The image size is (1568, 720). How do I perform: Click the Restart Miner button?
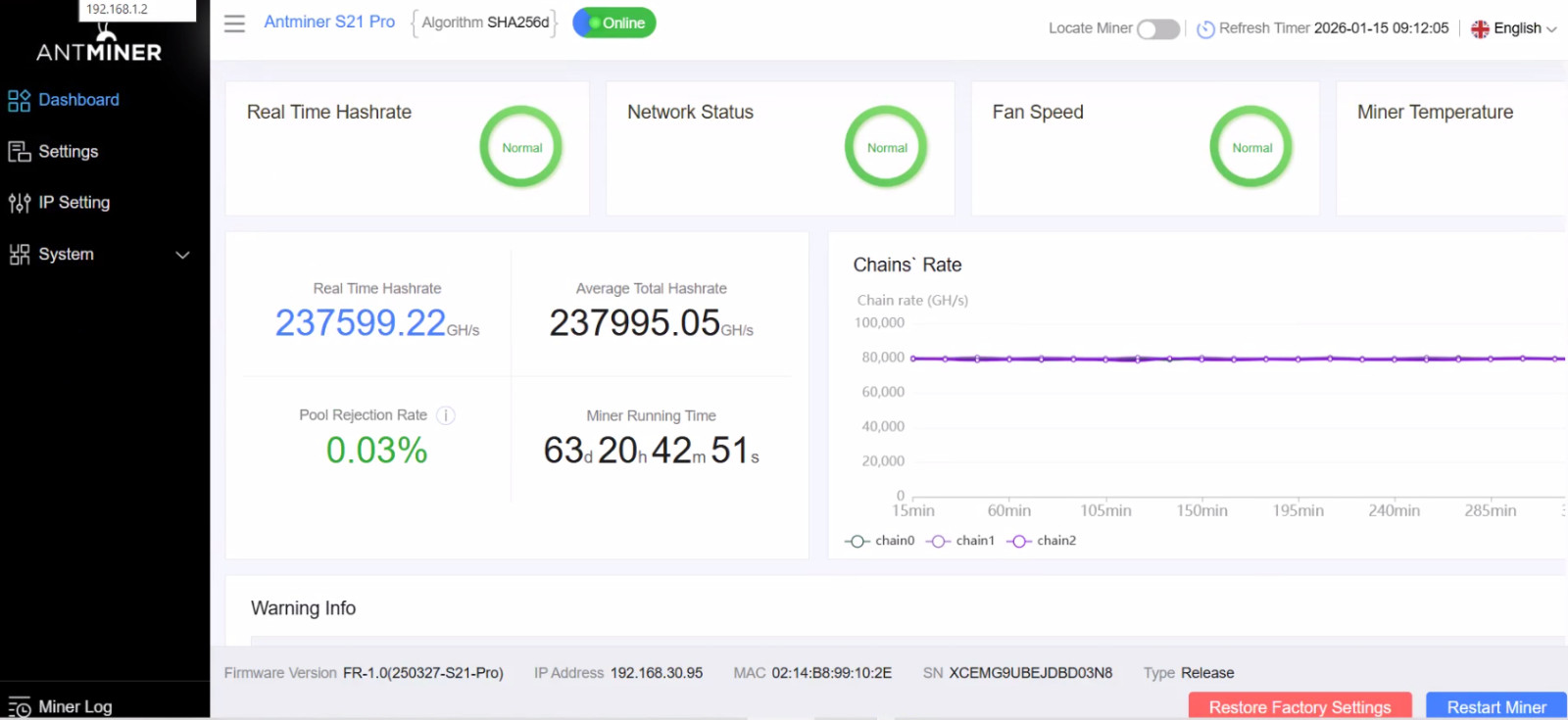click(1496, 706)
